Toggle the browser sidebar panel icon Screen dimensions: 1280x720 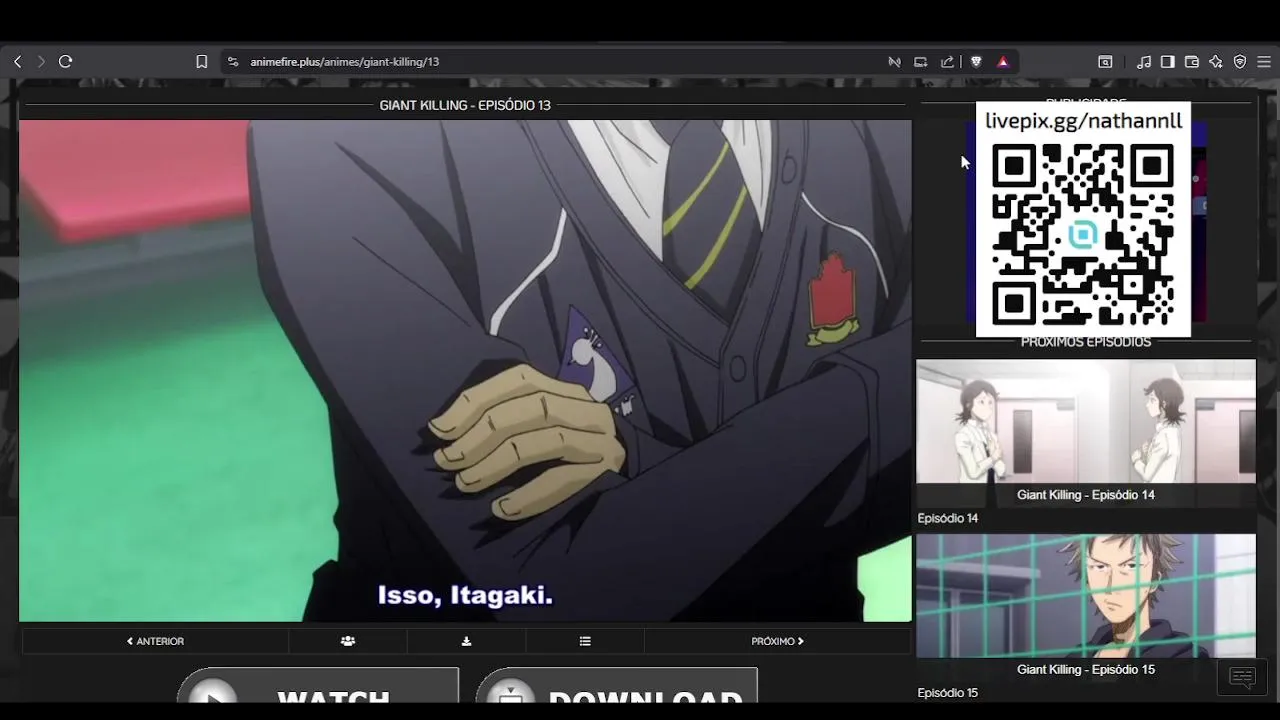[x=1167, y=62]
